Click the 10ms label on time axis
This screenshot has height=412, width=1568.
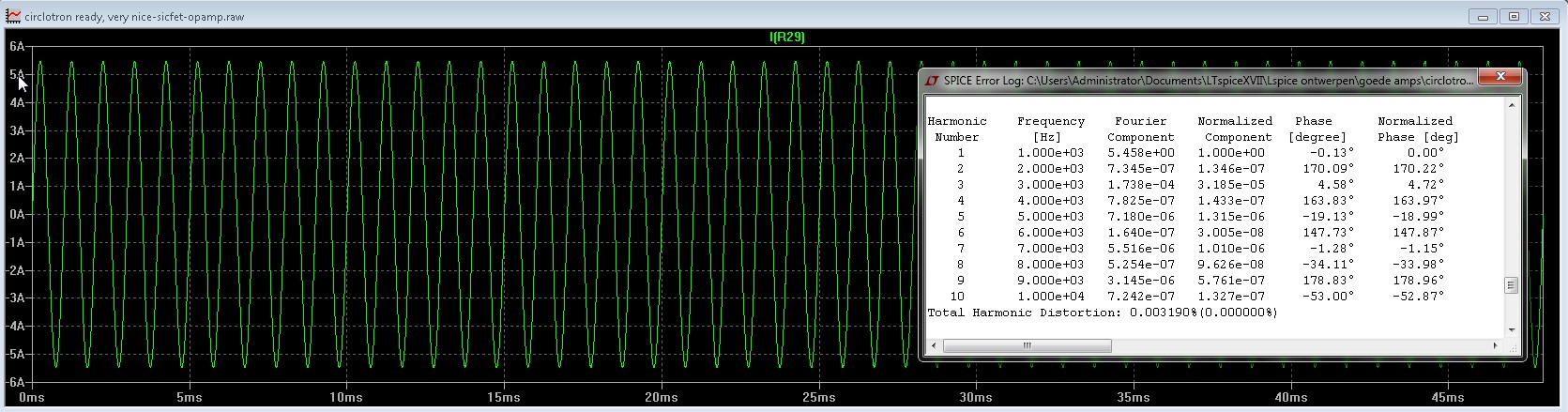click(346, 398)
